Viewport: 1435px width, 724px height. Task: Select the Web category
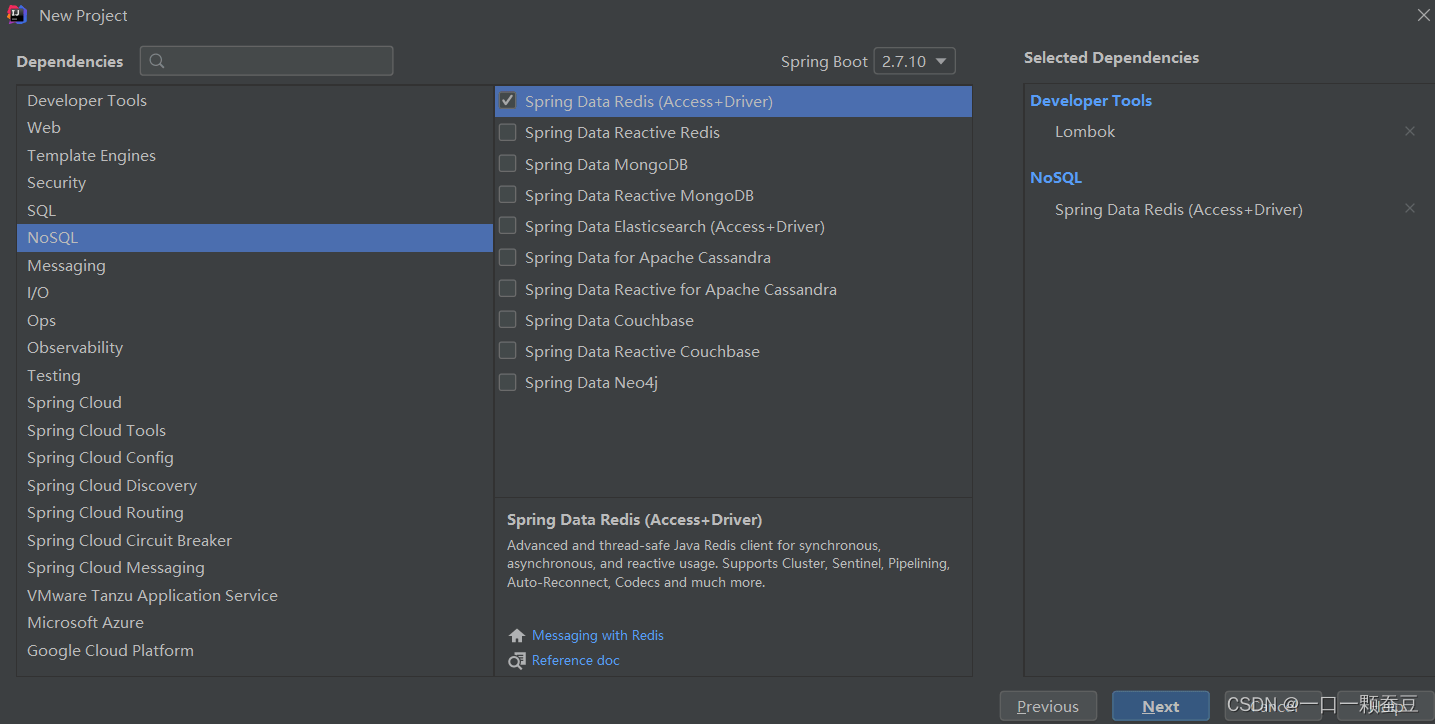tap(255, 128)
